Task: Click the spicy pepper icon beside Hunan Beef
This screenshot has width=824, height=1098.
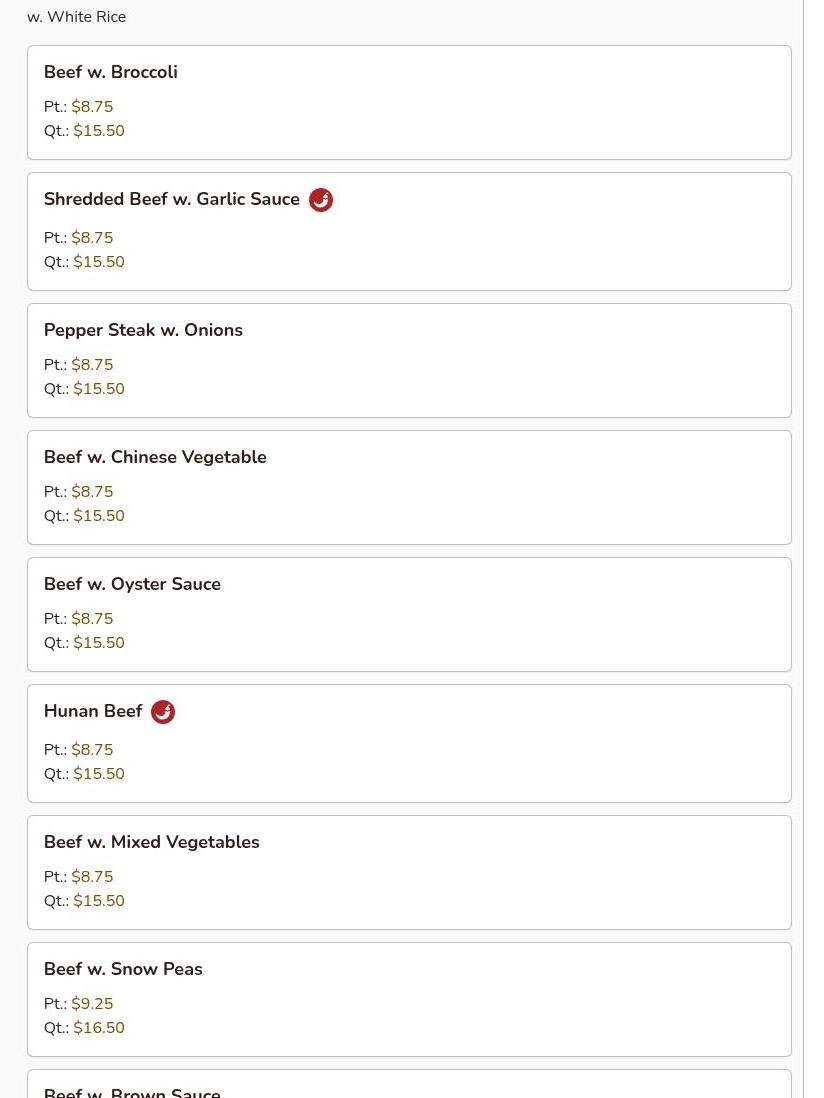Action: tap(162, 712)
